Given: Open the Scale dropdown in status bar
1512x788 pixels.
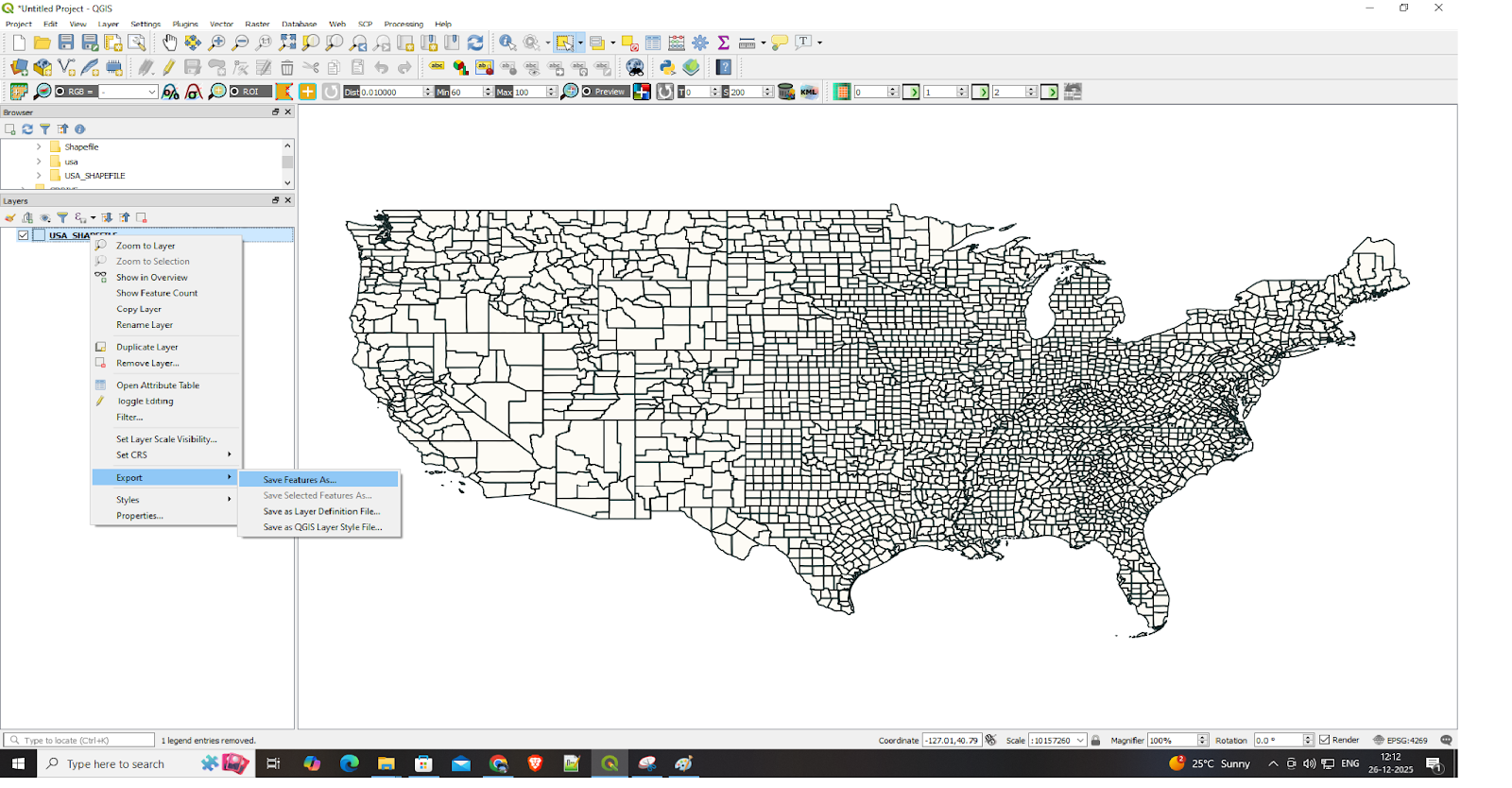Looking at the screenshot, I should coord(1080,741).
